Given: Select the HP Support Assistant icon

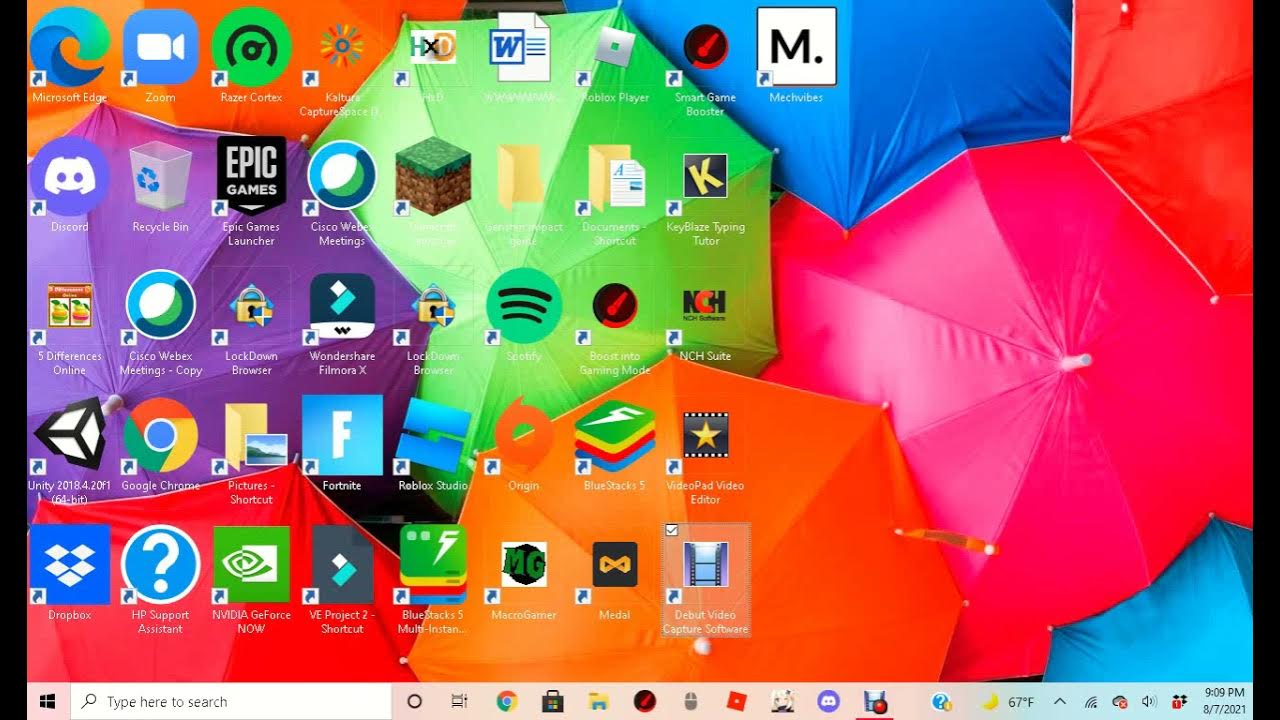Looking at the screenshot, I should (160, 565).
